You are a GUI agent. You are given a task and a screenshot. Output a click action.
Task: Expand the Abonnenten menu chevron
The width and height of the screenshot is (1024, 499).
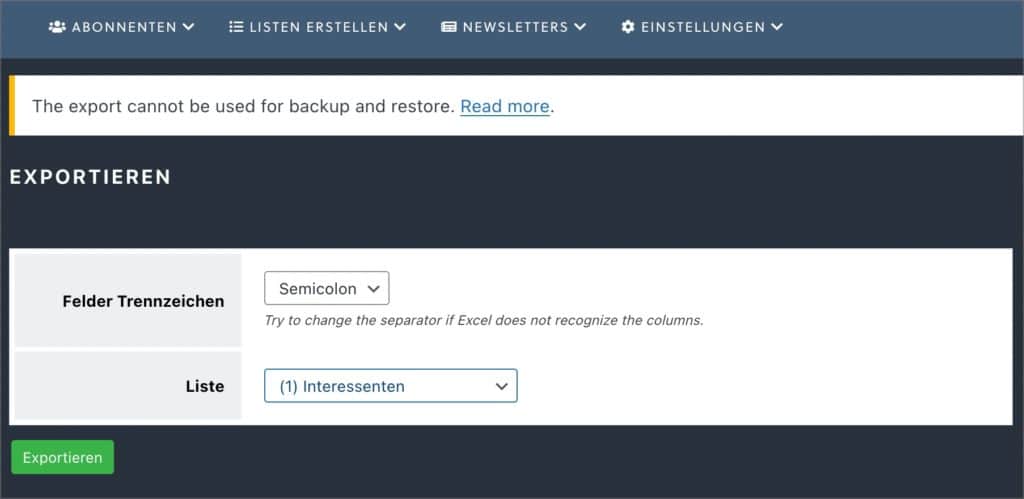tap(188, 27)
